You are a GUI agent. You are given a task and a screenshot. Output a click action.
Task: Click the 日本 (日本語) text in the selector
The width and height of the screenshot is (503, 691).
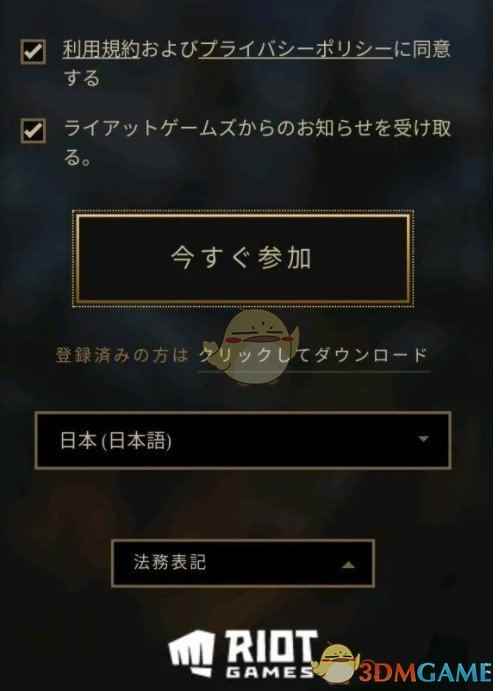tap(116, 440)
